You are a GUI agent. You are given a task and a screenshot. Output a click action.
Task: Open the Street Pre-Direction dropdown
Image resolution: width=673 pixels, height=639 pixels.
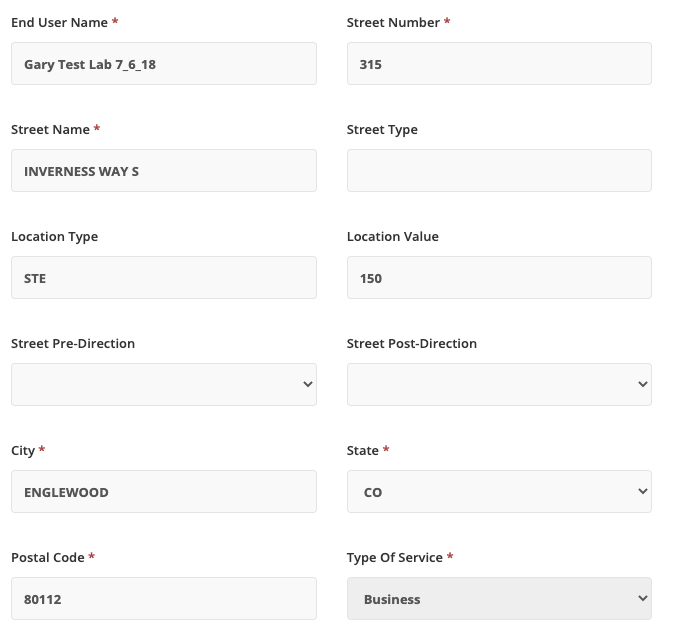163,385
